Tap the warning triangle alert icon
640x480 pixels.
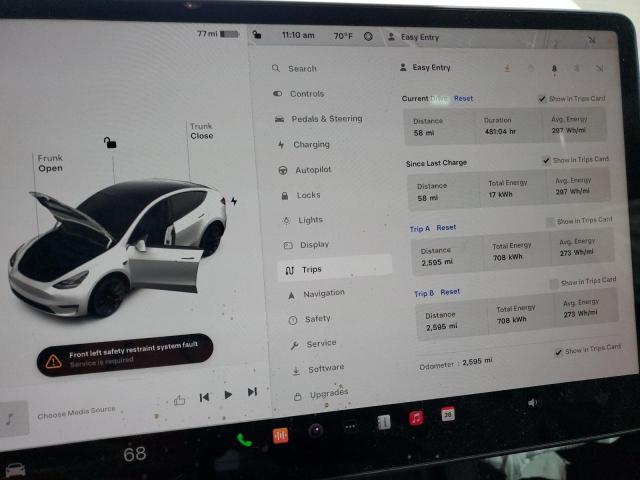(x=53, y=361)
